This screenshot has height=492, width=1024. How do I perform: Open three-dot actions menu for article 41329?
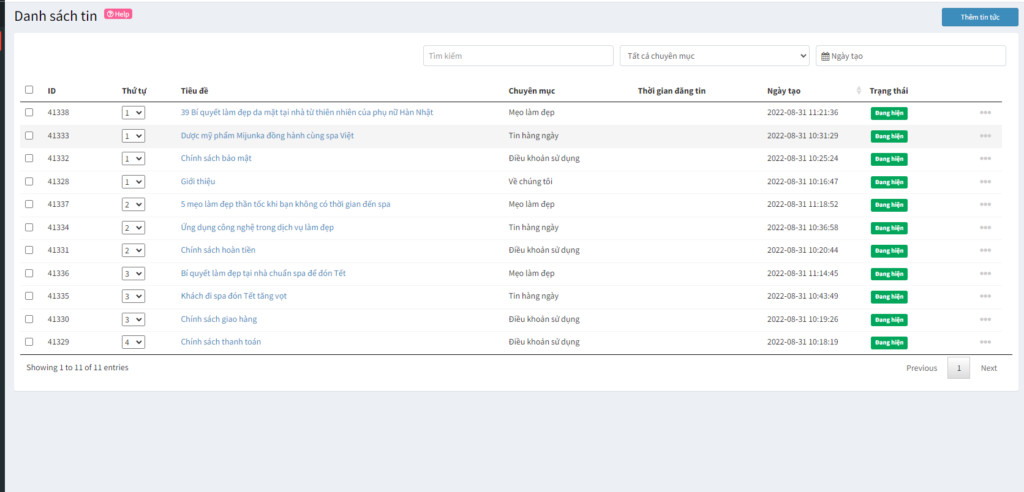[985, 343]
